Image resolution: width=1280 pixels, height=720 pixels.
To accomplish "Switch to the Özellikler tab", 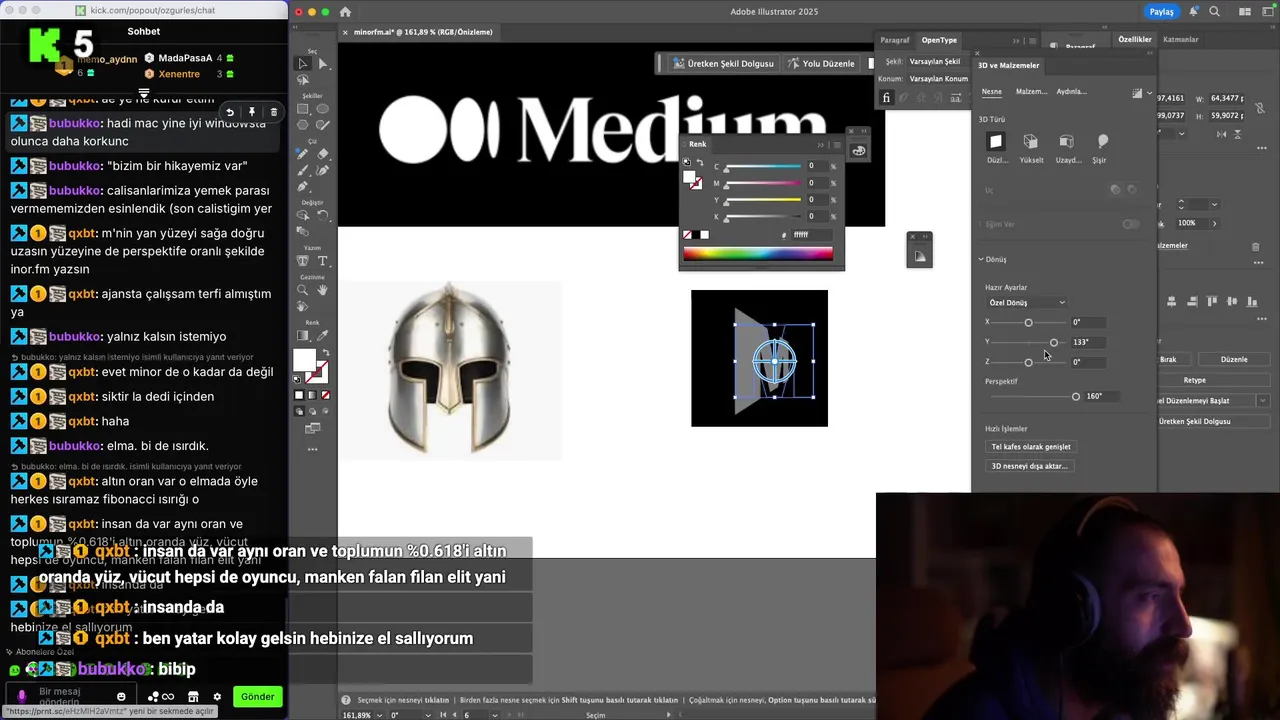I will tap(1135, 39).
